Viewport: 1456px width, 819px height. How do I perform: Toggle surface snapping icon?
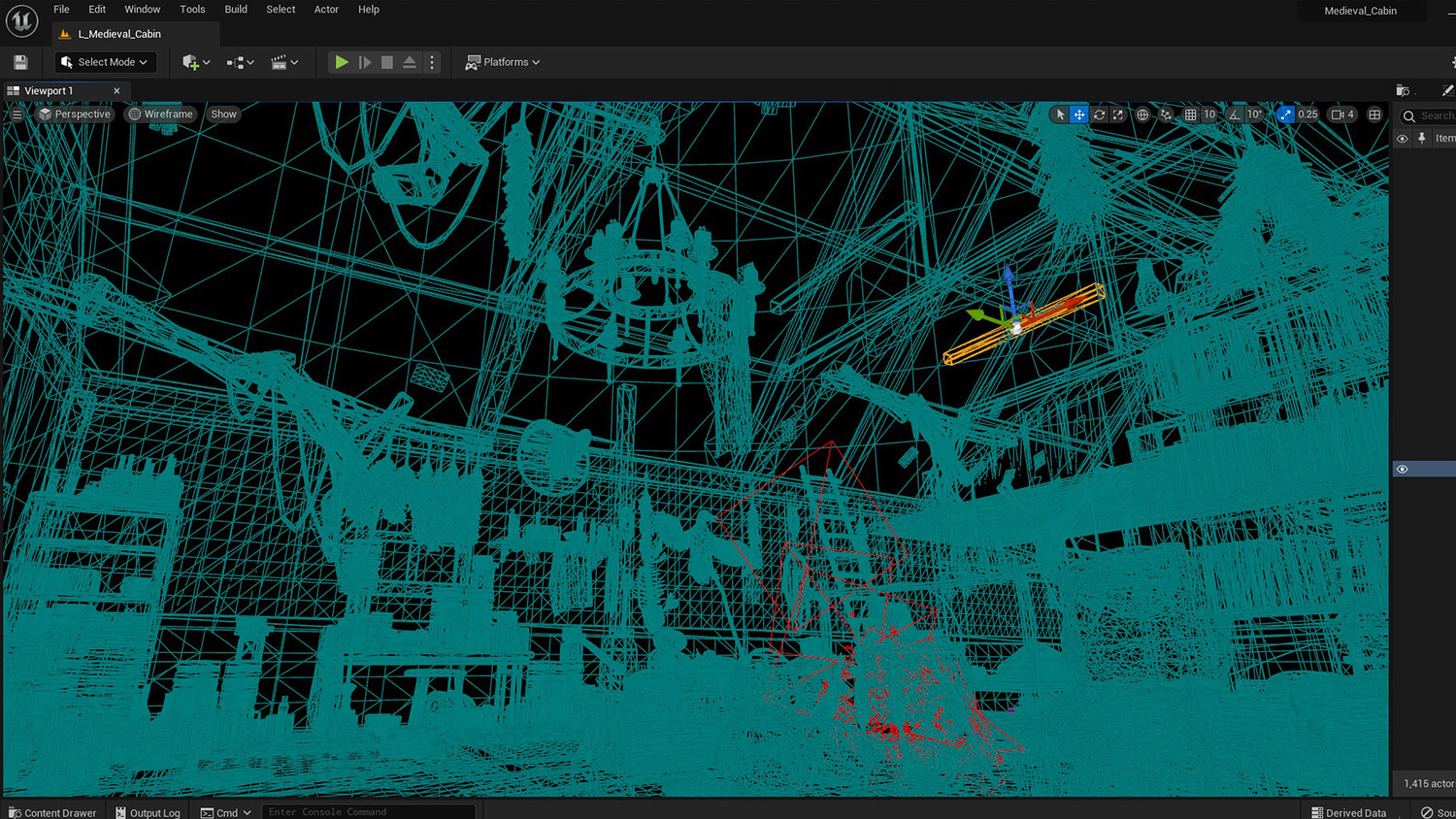click(x=1166, y=115)
